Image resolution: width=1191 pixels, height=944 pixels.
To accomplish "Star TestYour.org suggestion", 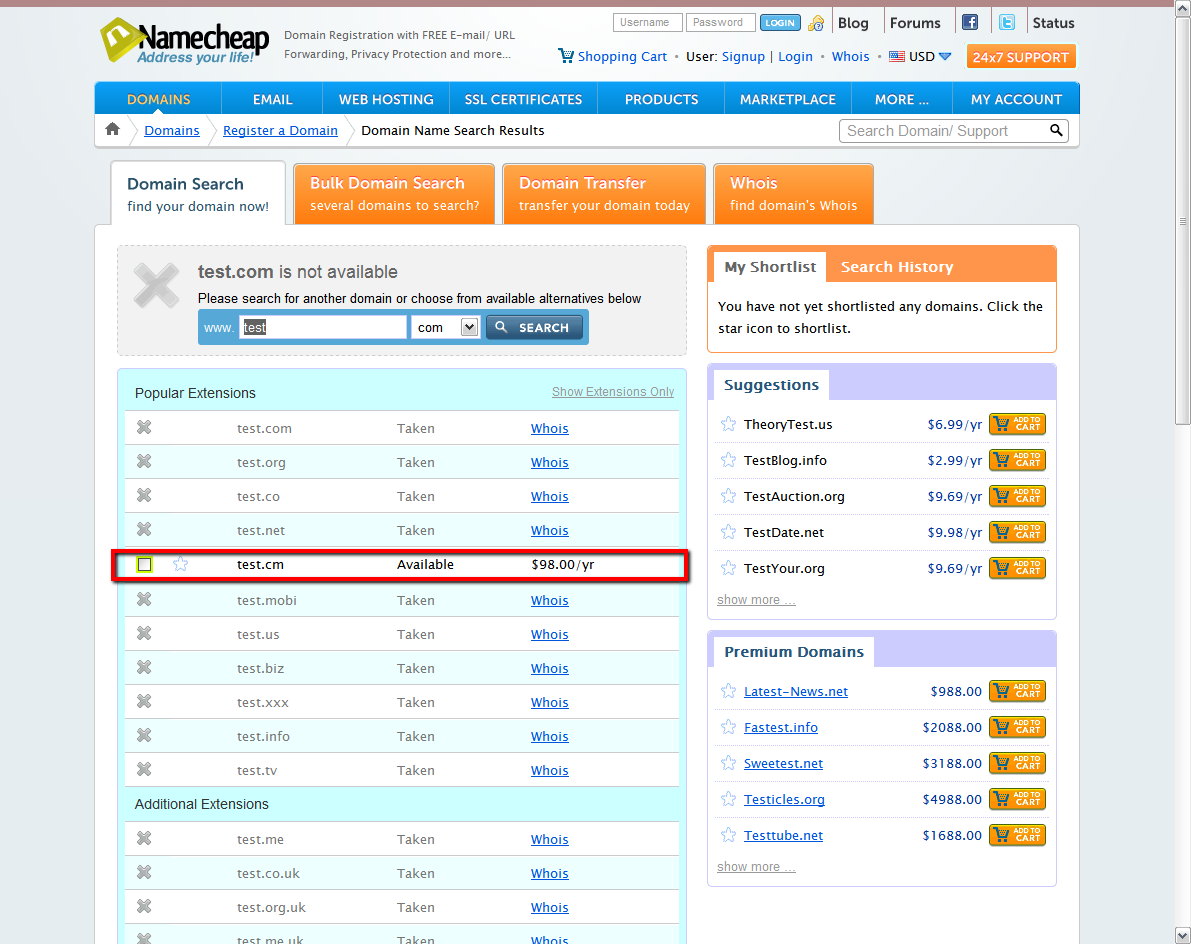I will pyautogui.click(x=728, y=567).
